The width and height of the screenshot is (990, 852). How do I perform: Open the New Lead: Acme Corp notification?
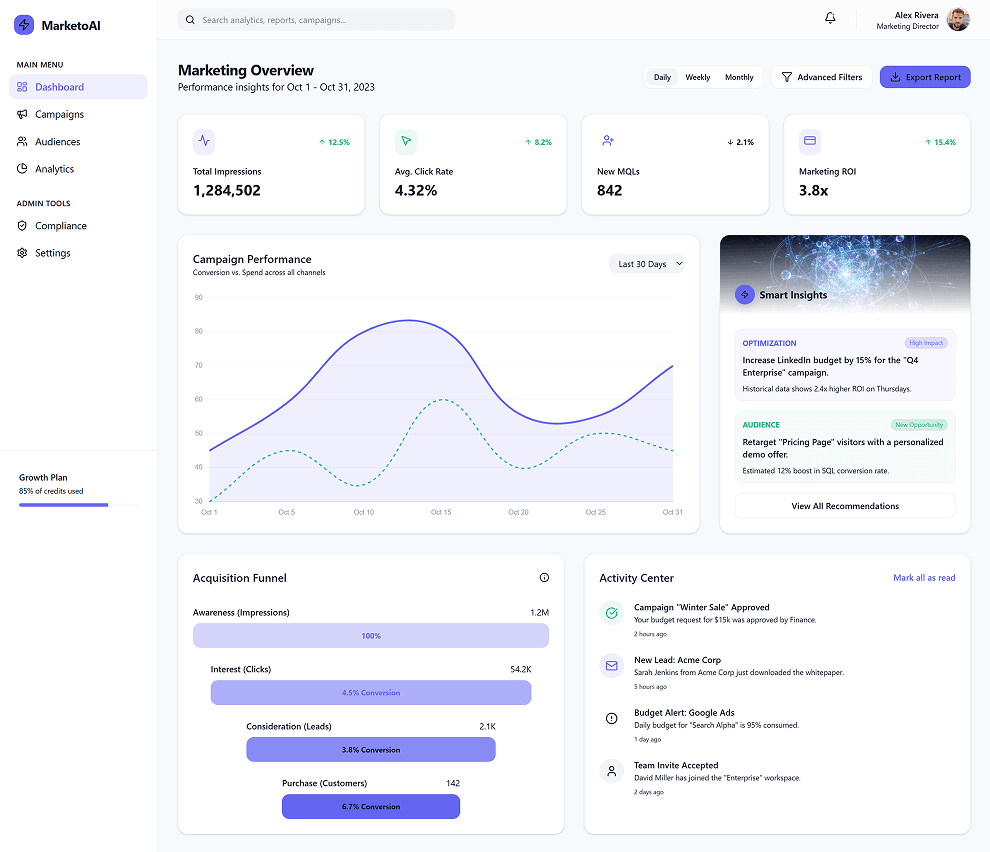point(777,672)
